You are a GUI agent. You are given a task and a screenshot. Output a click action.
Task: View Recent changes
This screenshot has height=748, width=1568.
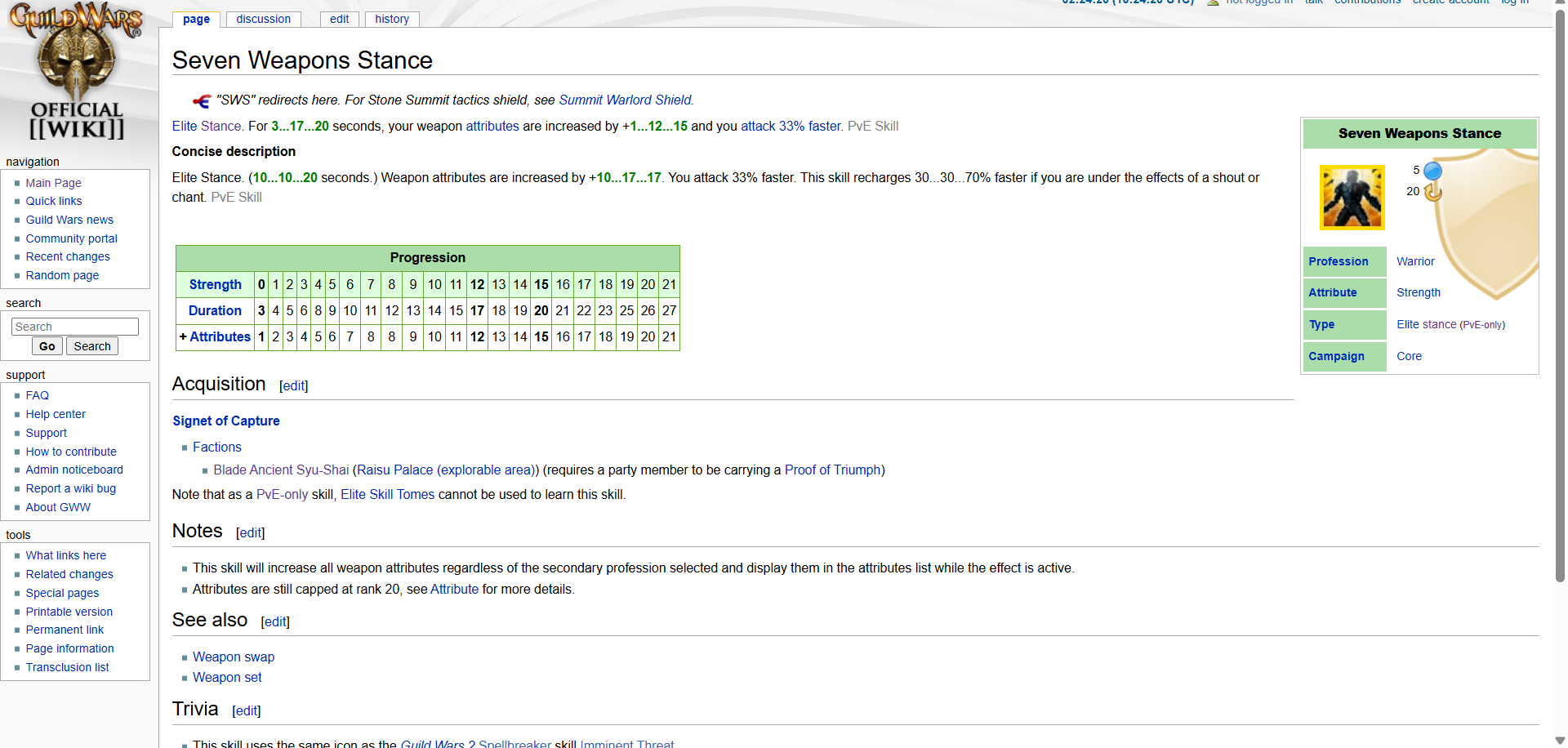(68, 256)
